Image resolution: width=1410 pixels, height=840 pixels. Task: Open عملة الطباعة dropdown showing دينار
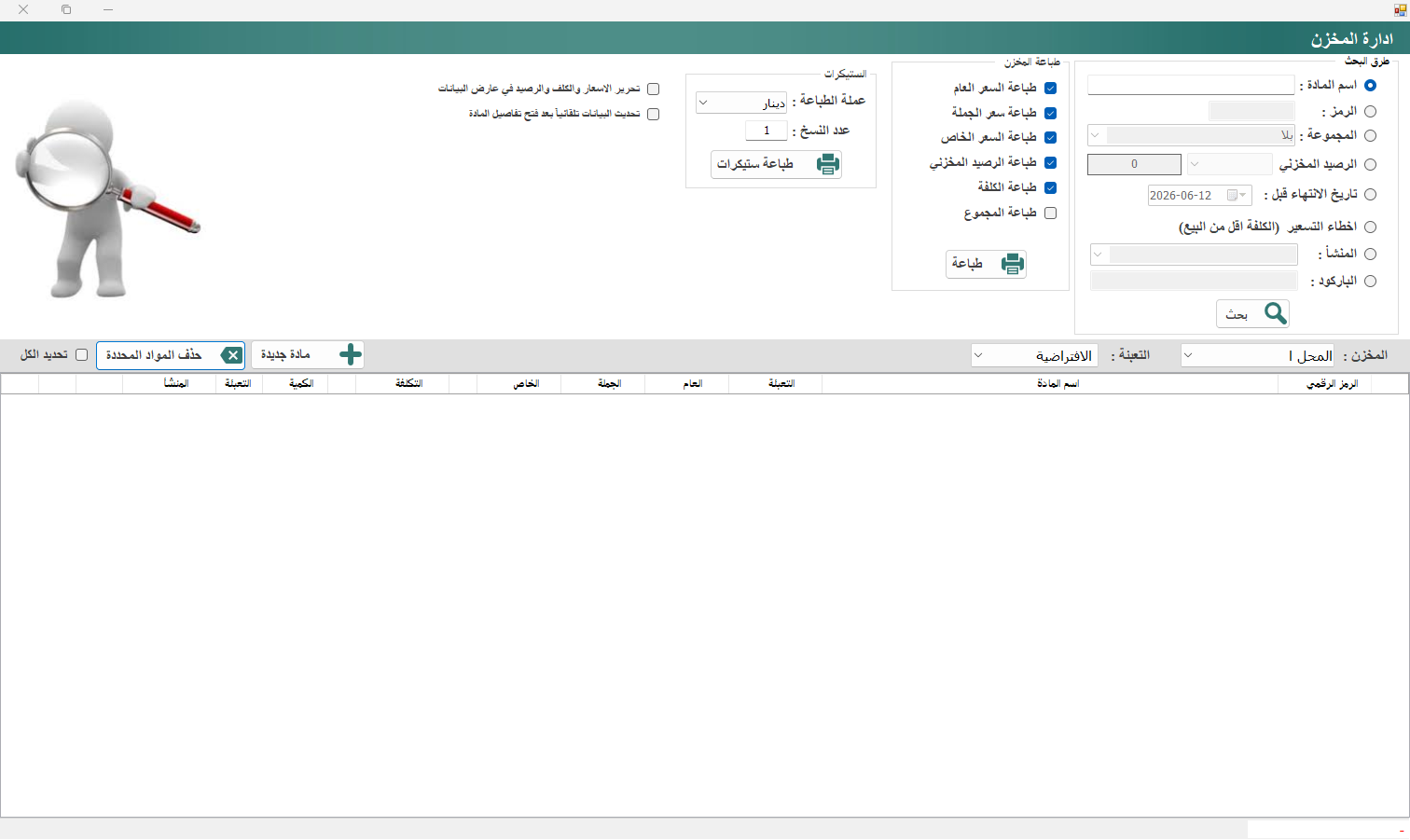coord(741,103)
